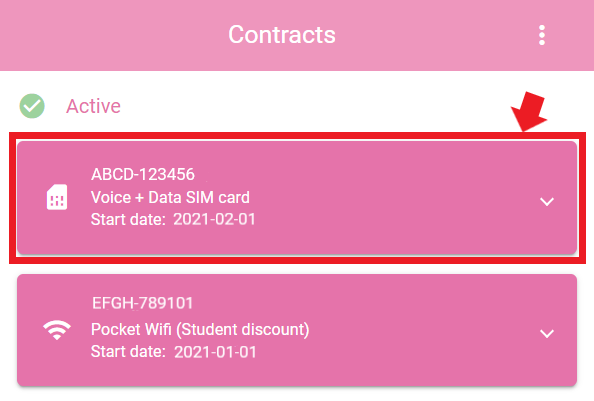Screen dimensions: 594x401
Task: Click the start date 2021-01-01
Action: click(215, 352)
